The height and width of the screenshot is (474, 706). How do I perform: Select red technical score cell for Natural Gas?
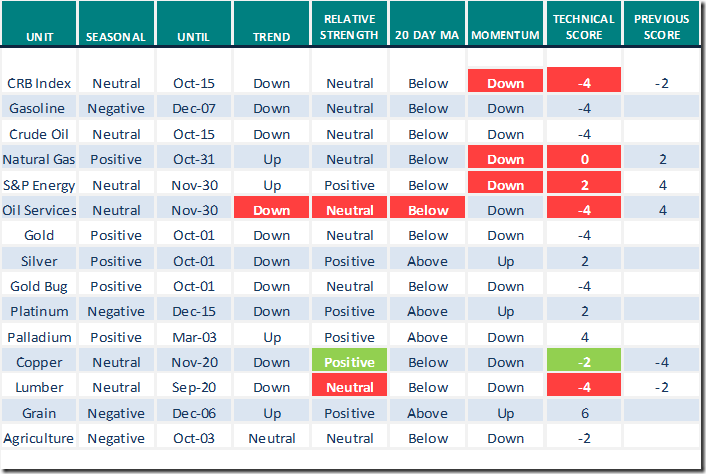pyautogui.click(x=583, y=159)
